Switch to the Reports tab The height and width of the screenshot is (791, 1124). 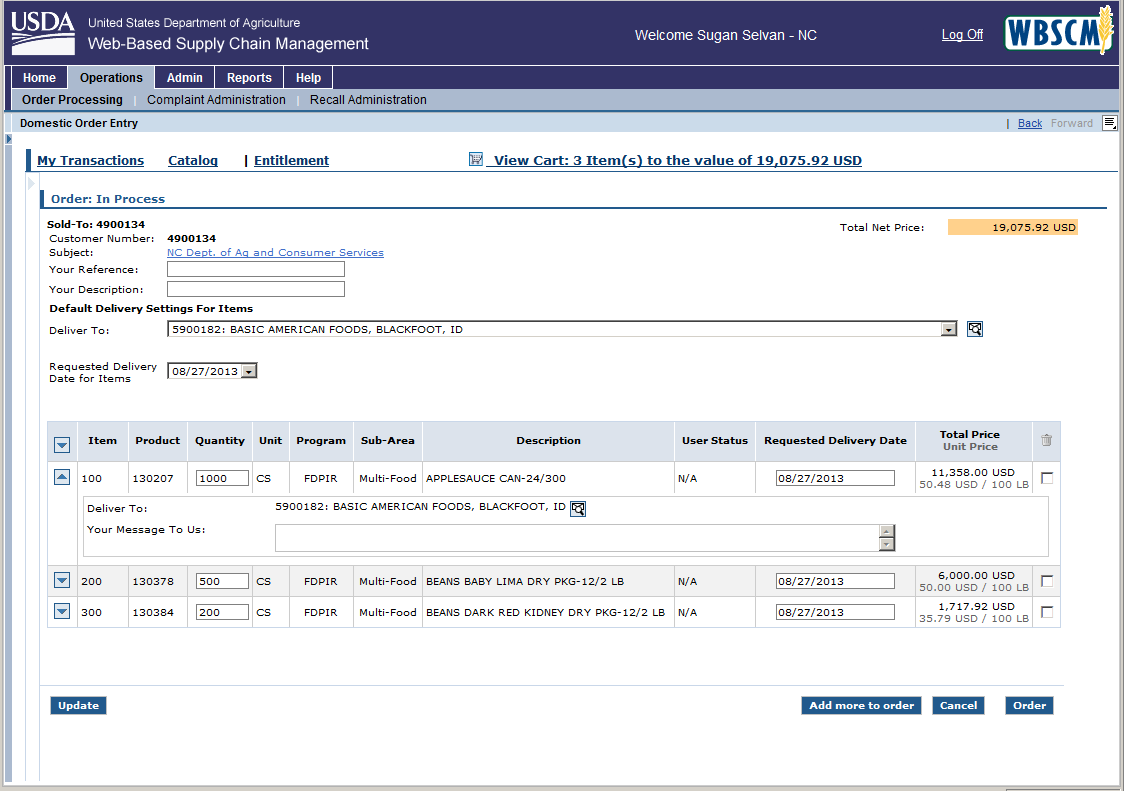[249, 78]
